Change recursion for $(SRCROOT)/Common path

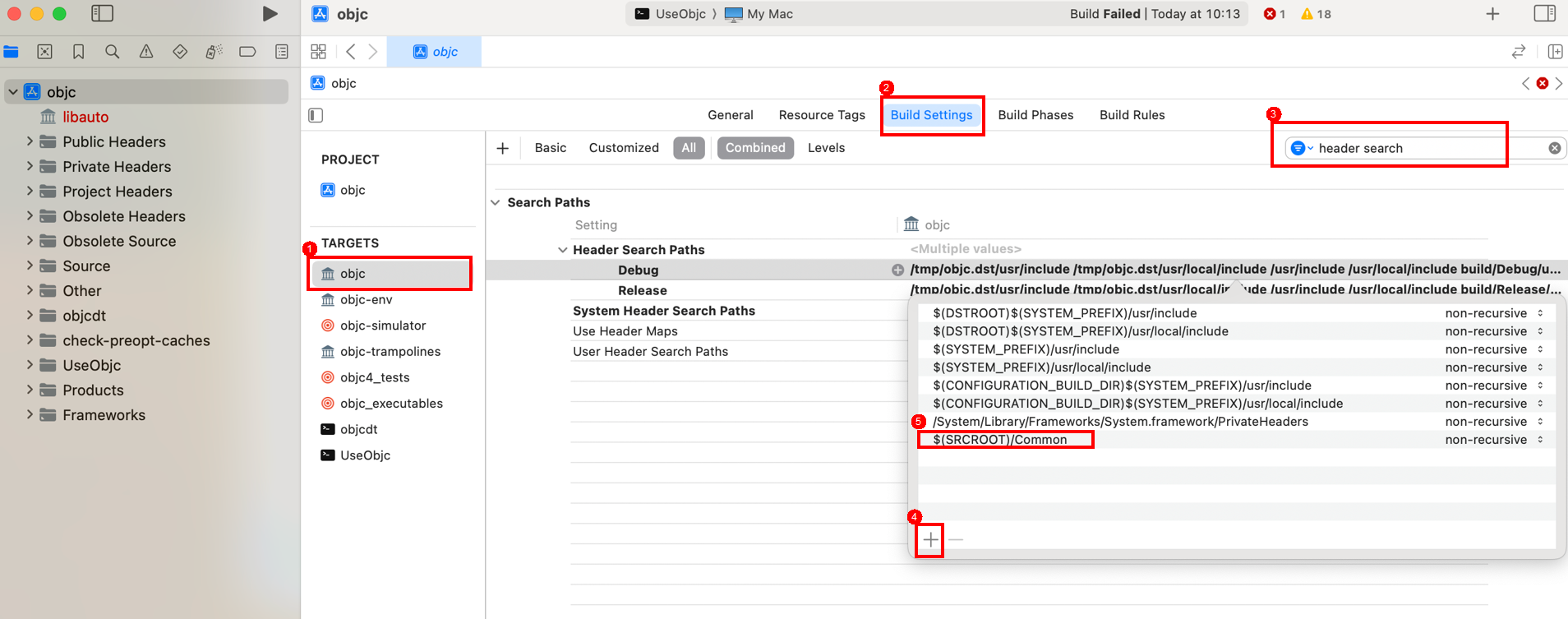tap(1495, 440)
